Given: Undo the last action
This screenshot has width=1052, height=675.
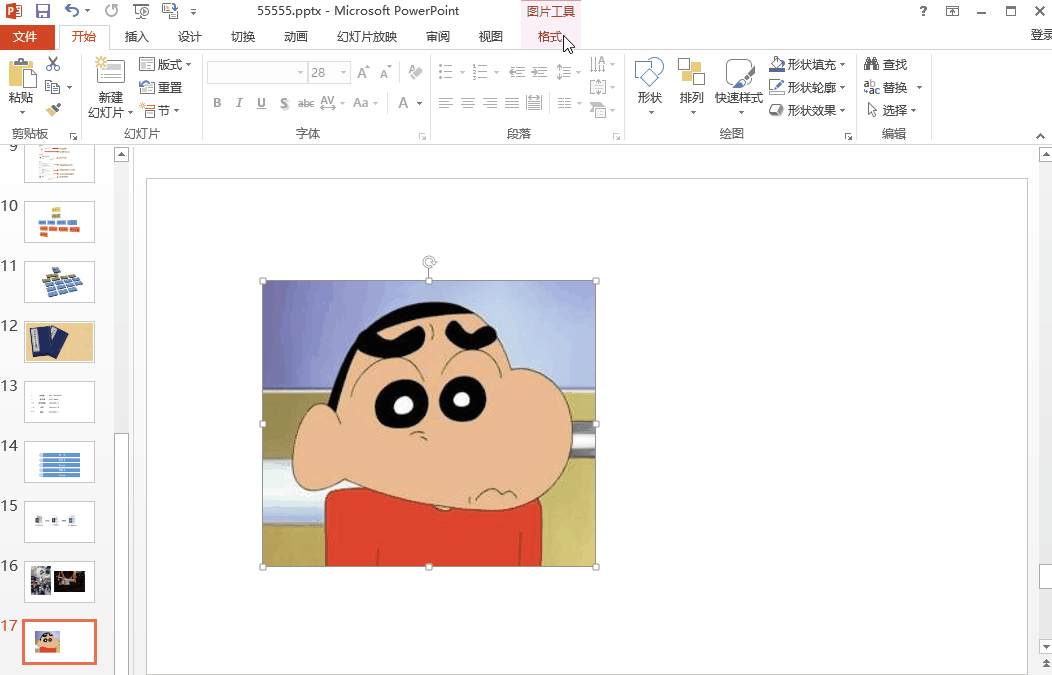Looking at the screenshot, I should [x=72, y=11].
